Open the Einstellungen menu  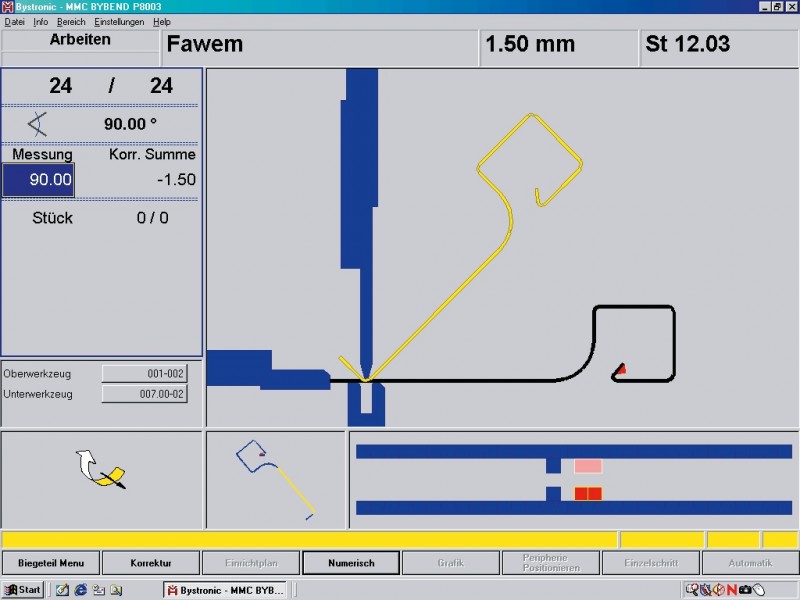click(119, 21)
